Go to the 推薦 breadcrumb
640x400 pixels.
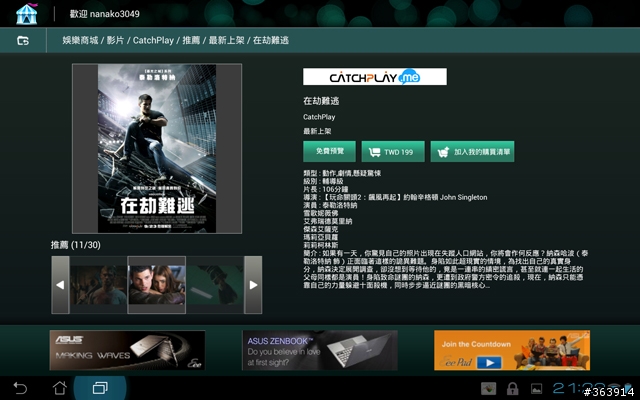click(x=191, y=40)
